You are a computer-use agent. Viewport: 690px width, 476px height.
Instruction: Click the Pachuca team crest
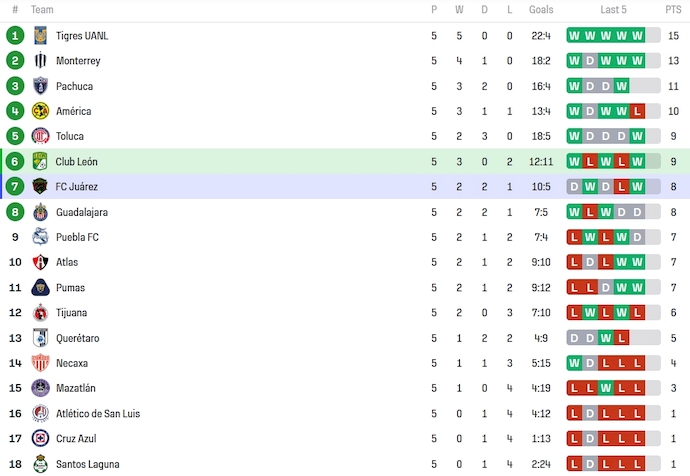pyautogui.click(x=41, y=86)
